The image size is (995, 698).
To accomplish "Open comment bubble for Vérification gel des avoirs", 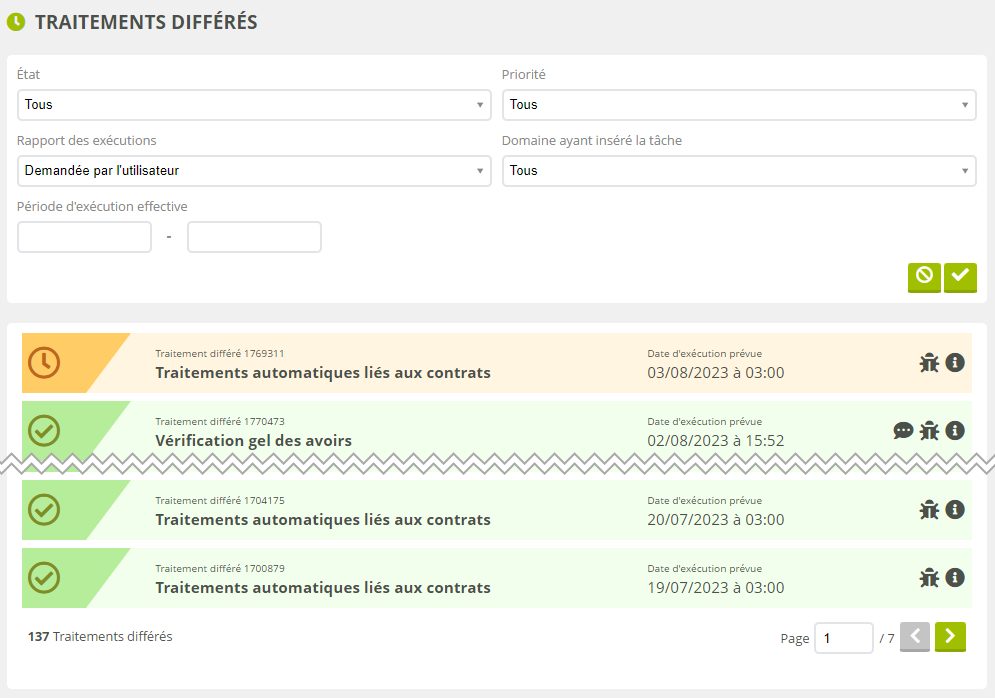I will pyautogui.click(x=903, y=431).
